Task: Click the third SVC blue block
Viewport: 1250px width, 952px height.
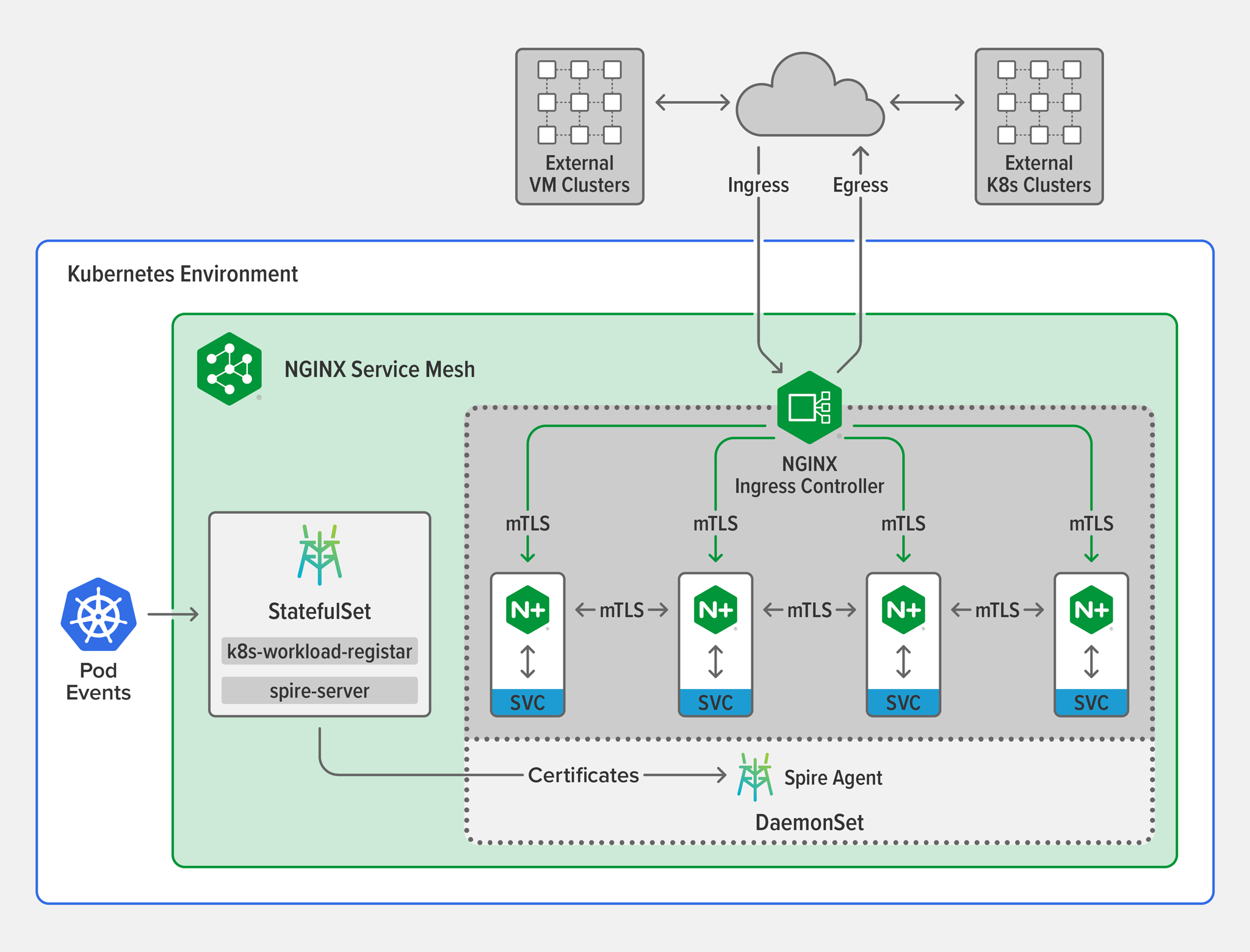Action: coord(903,702)
